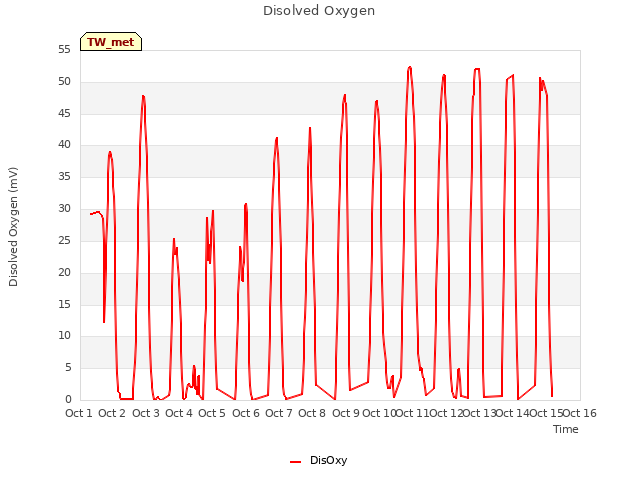
Task: Click the 40 y-axis tick label
Action: tap(64, 144)
